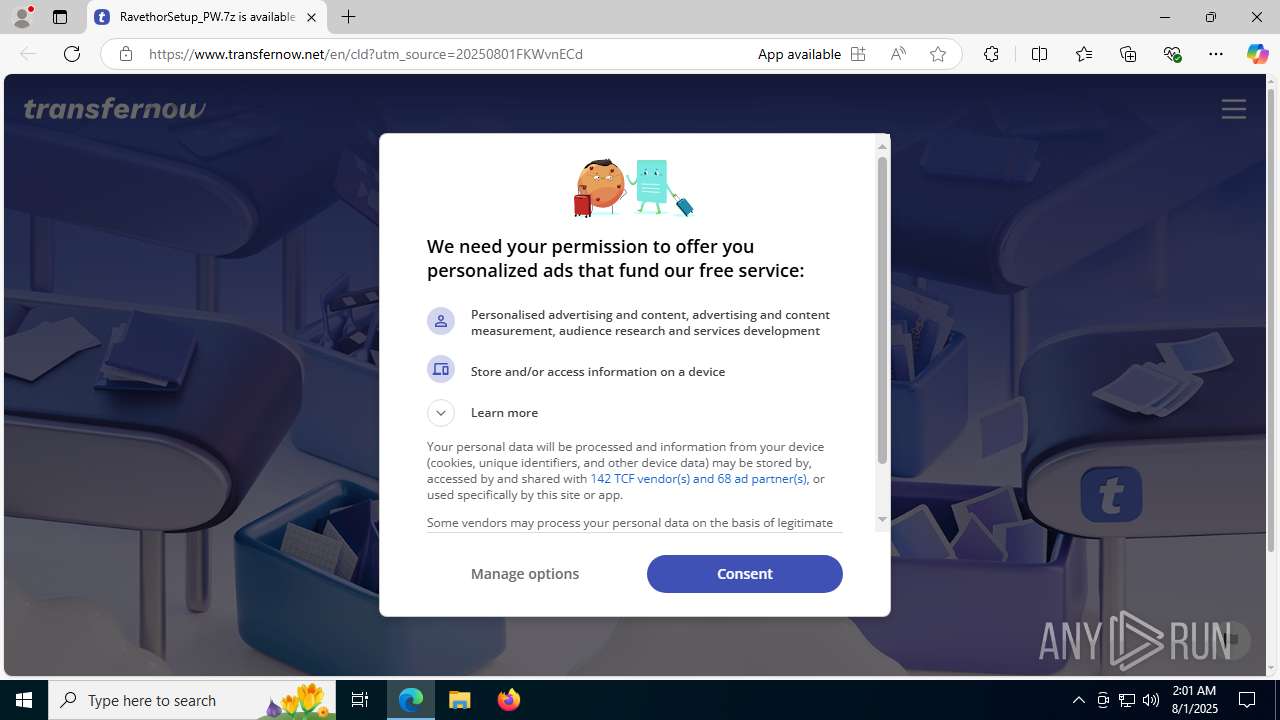Open the network status tray icon
The image size is (1280, 720).
[x=1127, y=700]
